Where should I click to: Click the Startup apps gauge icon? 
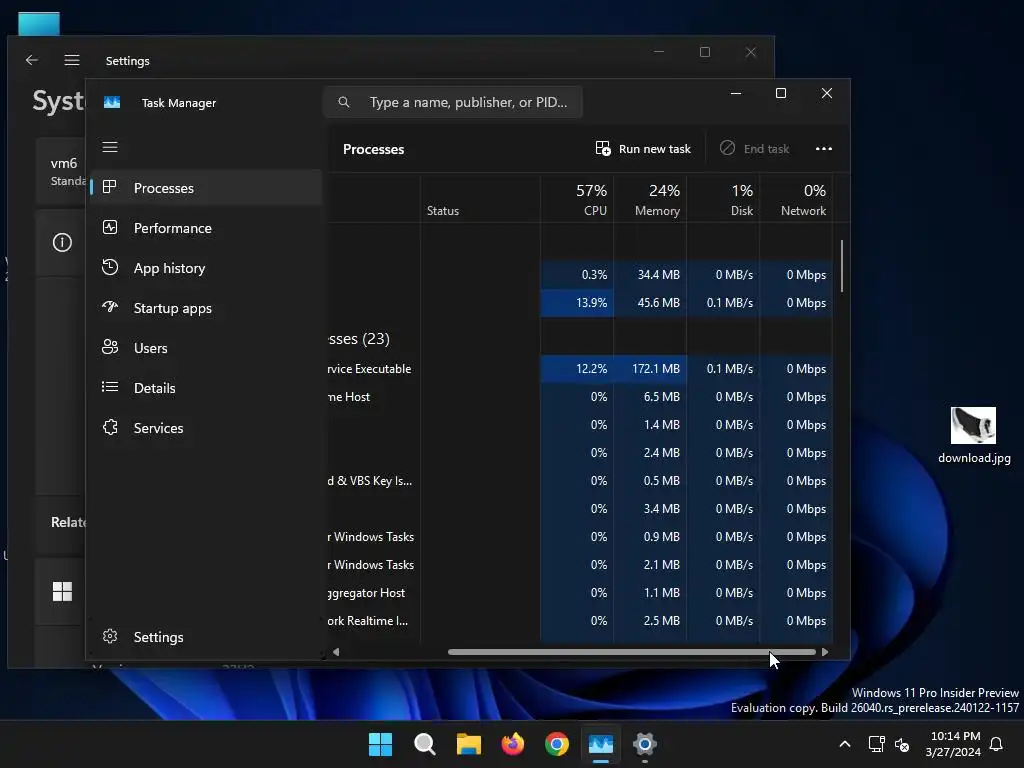point(110,307)
